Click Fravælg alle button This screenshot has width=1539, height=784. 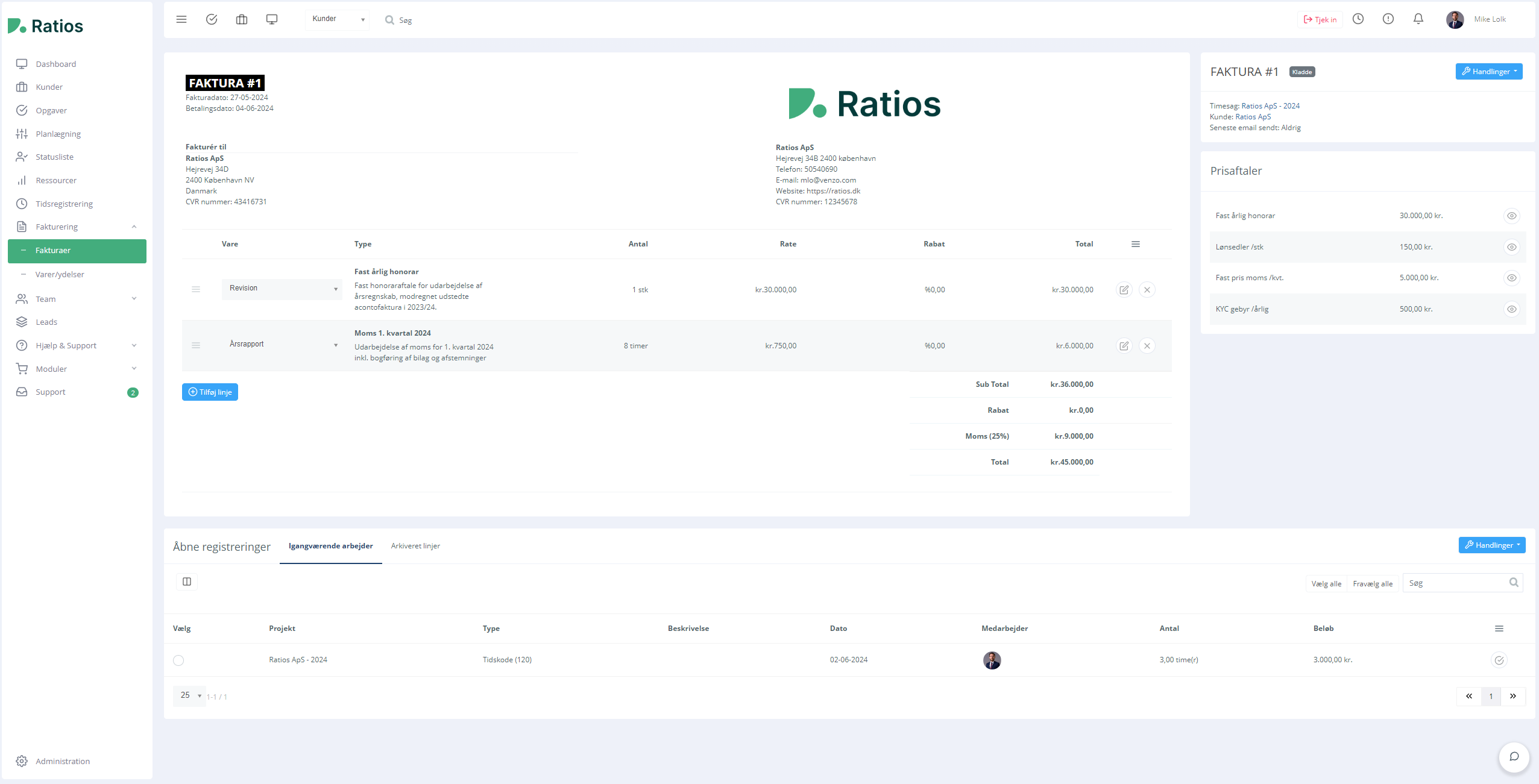(1373, 583)
